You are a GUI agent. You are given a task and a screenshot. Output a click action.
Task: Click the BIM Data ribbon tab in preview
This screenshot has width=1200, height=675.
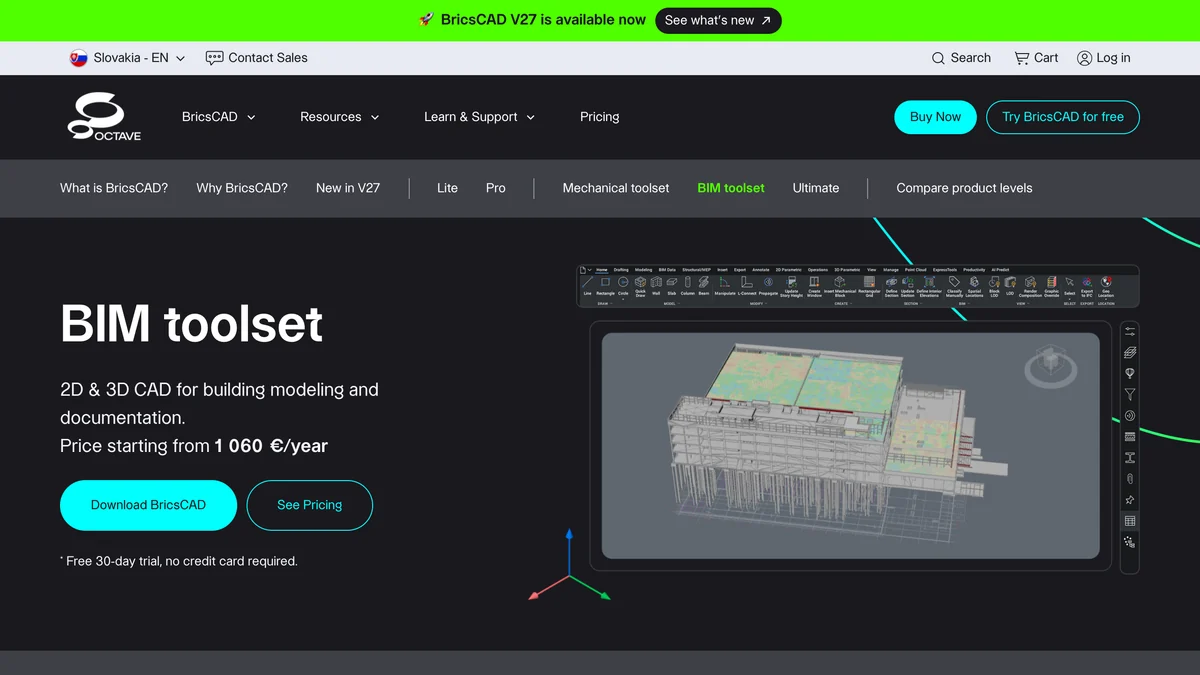[667, 270]
